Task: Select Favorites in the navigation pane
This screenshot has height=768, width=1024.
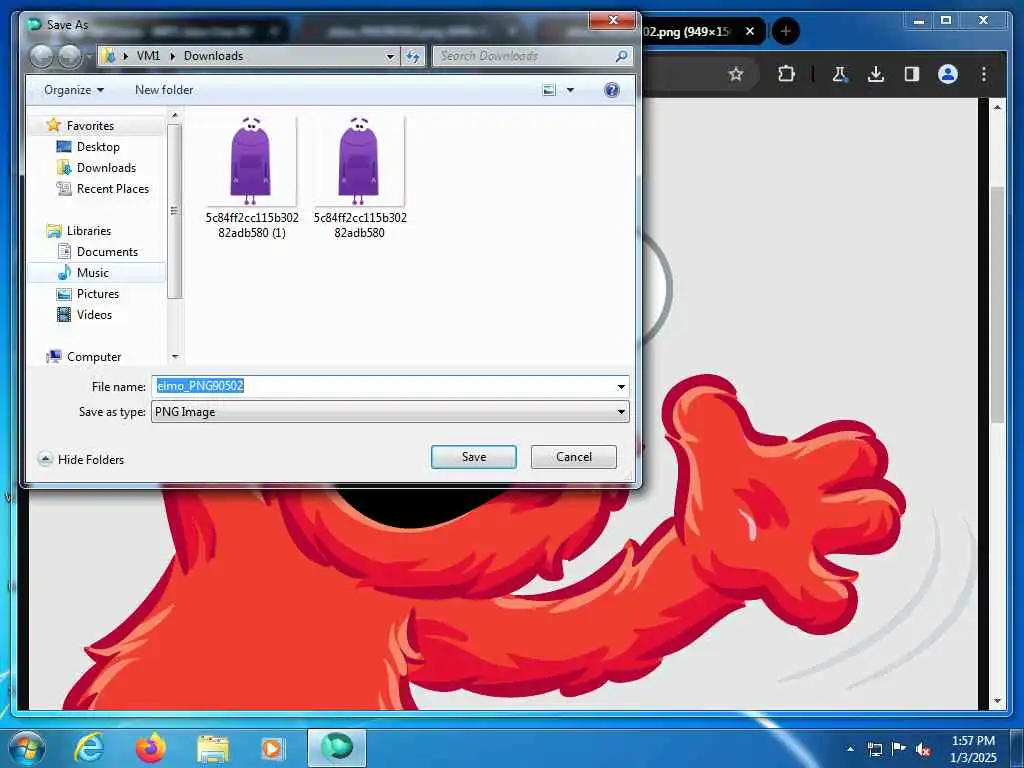Action: point(90,125)
